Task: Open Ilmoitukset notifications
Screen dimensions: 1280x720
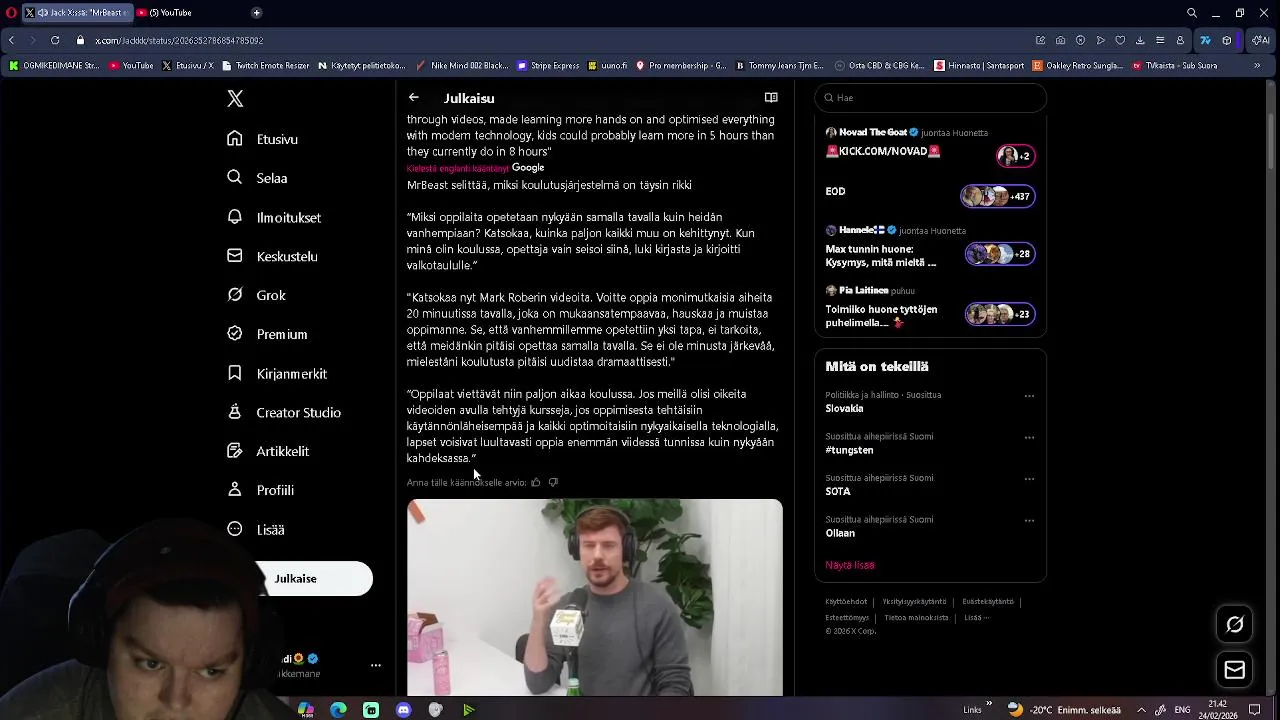Action: [x=274, y=217]
